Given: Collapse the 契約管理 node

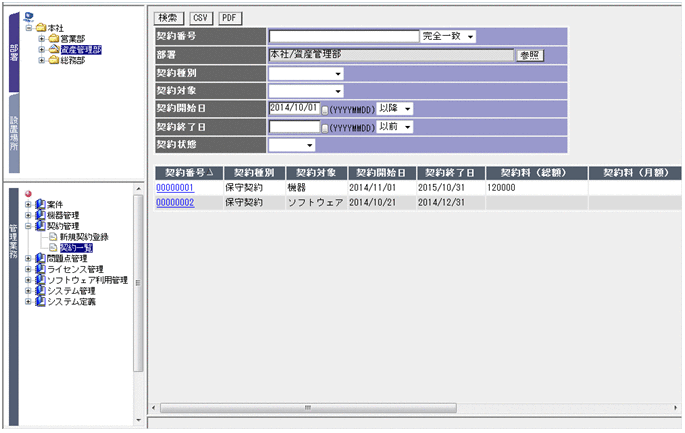Looking at the screenshot, I should (x=28, y=226).
